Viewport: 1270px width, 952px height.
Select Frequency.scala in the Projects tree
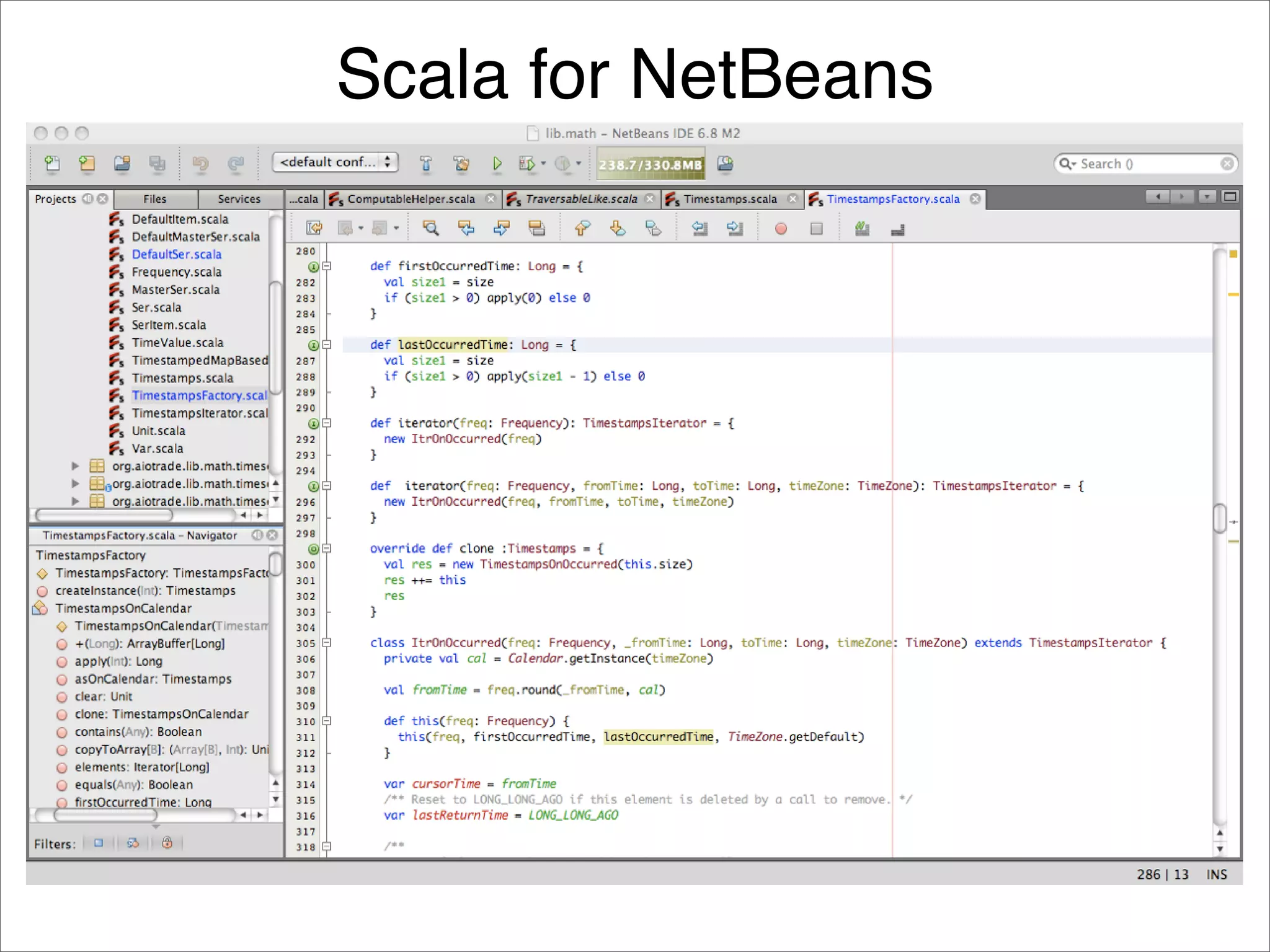click(176, 272)
